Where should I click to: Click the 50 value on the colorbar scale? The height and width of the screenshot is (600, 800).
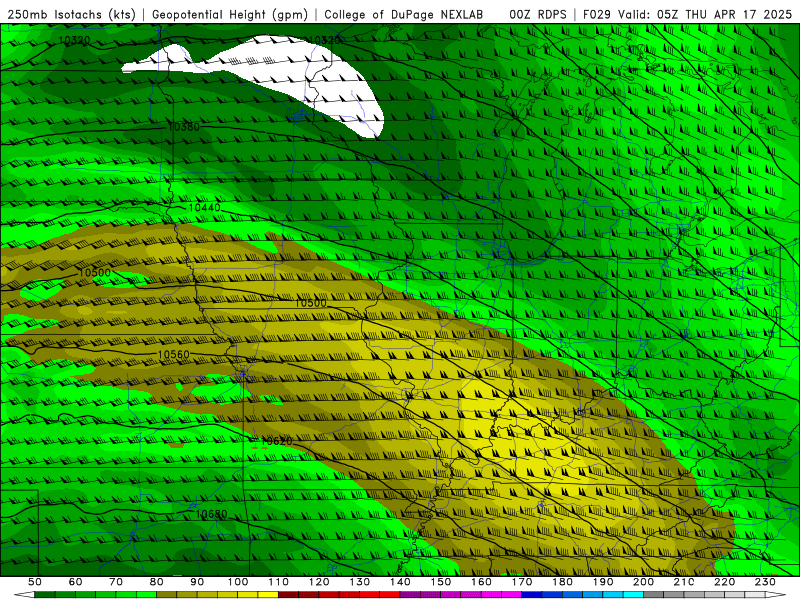click(35, 582)
